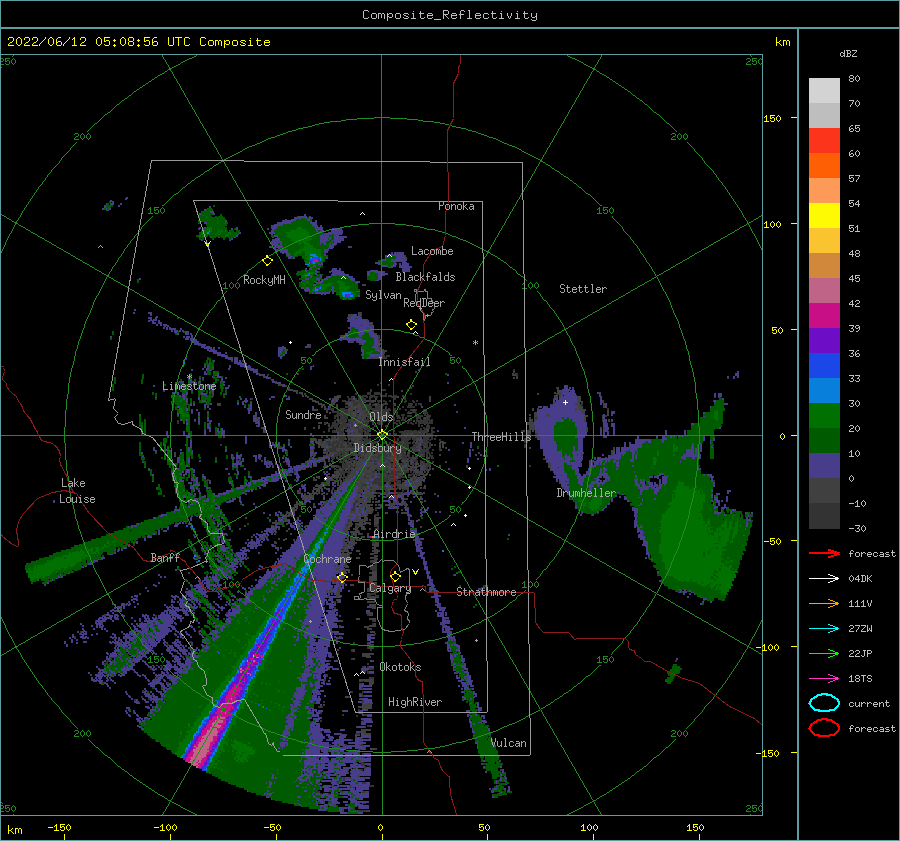The height and width of the screenshot is (841, 900).
Task: Click the yellow radar-center diamond at Olds
Action: (x=382, y=435)
